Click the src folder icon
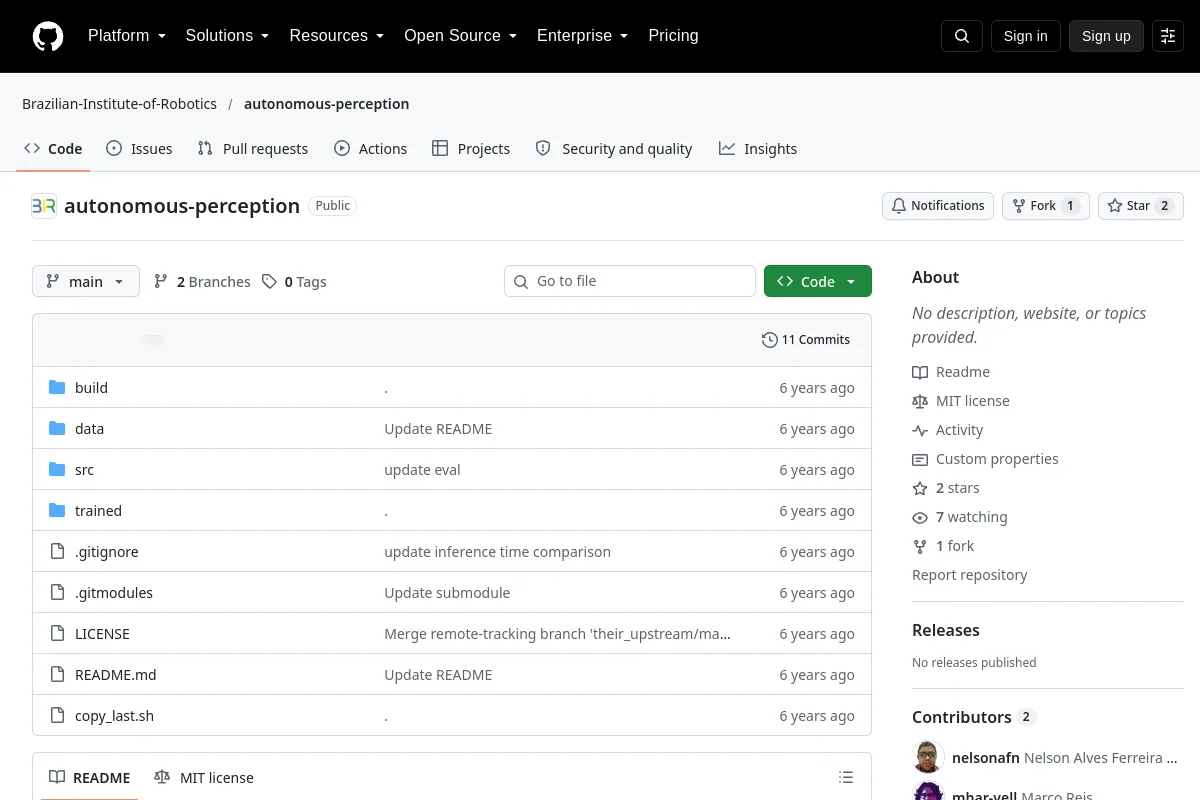1200x800 pixels. point(57,470)
